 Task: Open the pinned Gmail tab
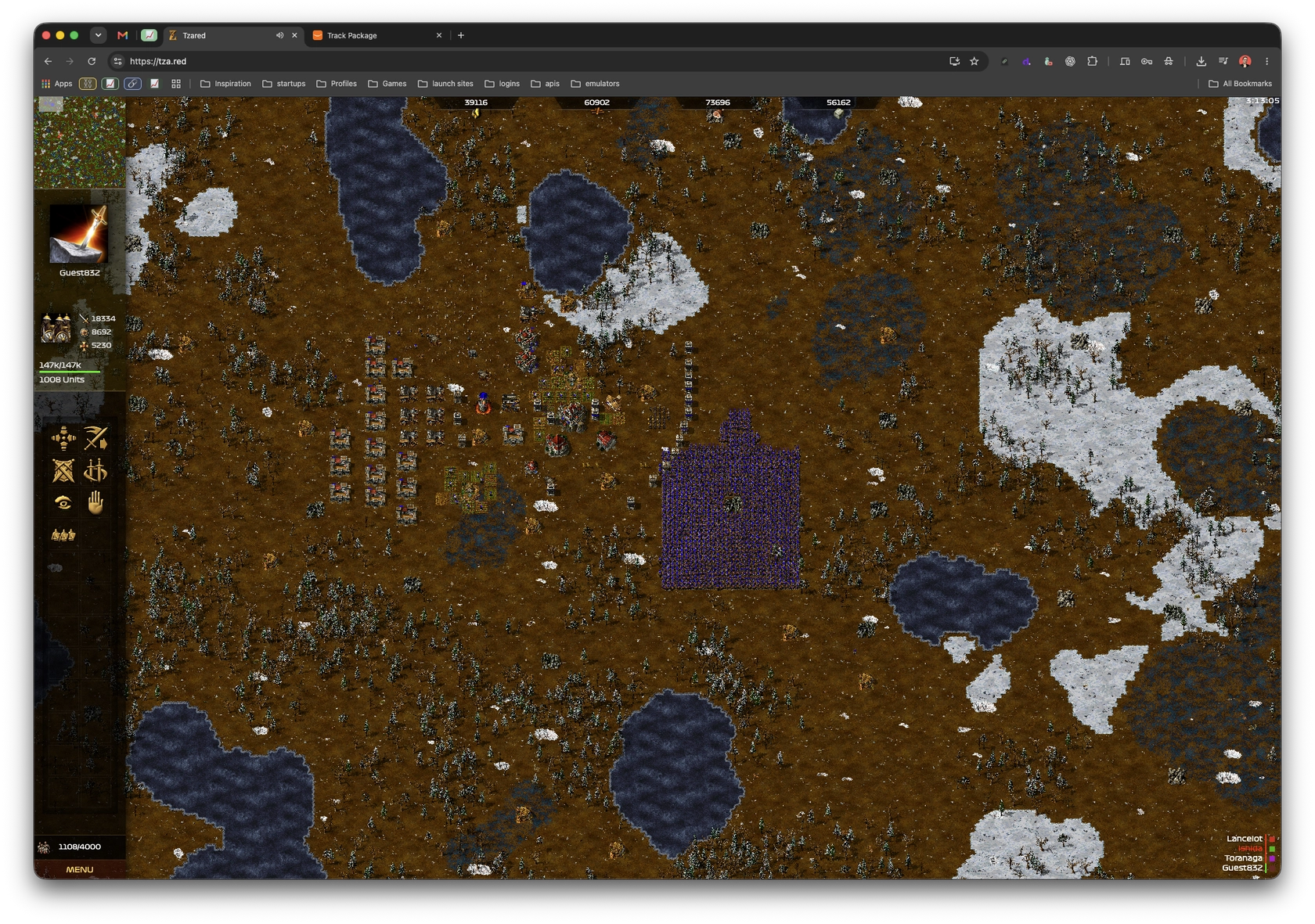pos(122,35)
